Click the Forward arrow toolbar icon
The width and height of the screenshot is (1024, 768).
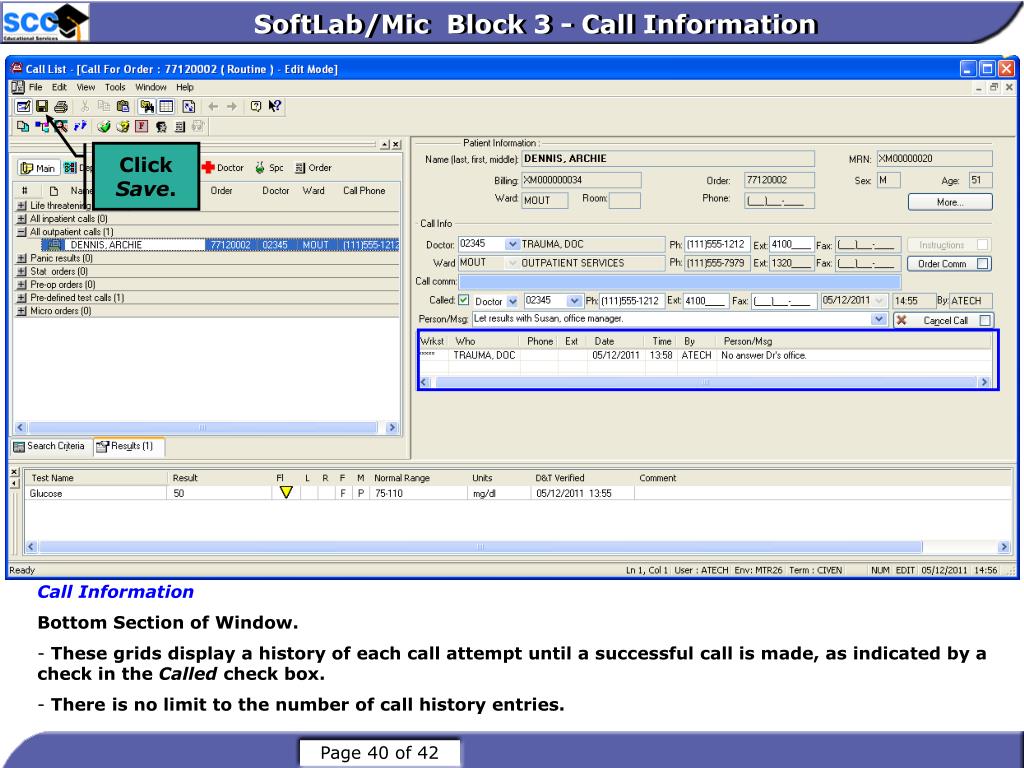231,106
